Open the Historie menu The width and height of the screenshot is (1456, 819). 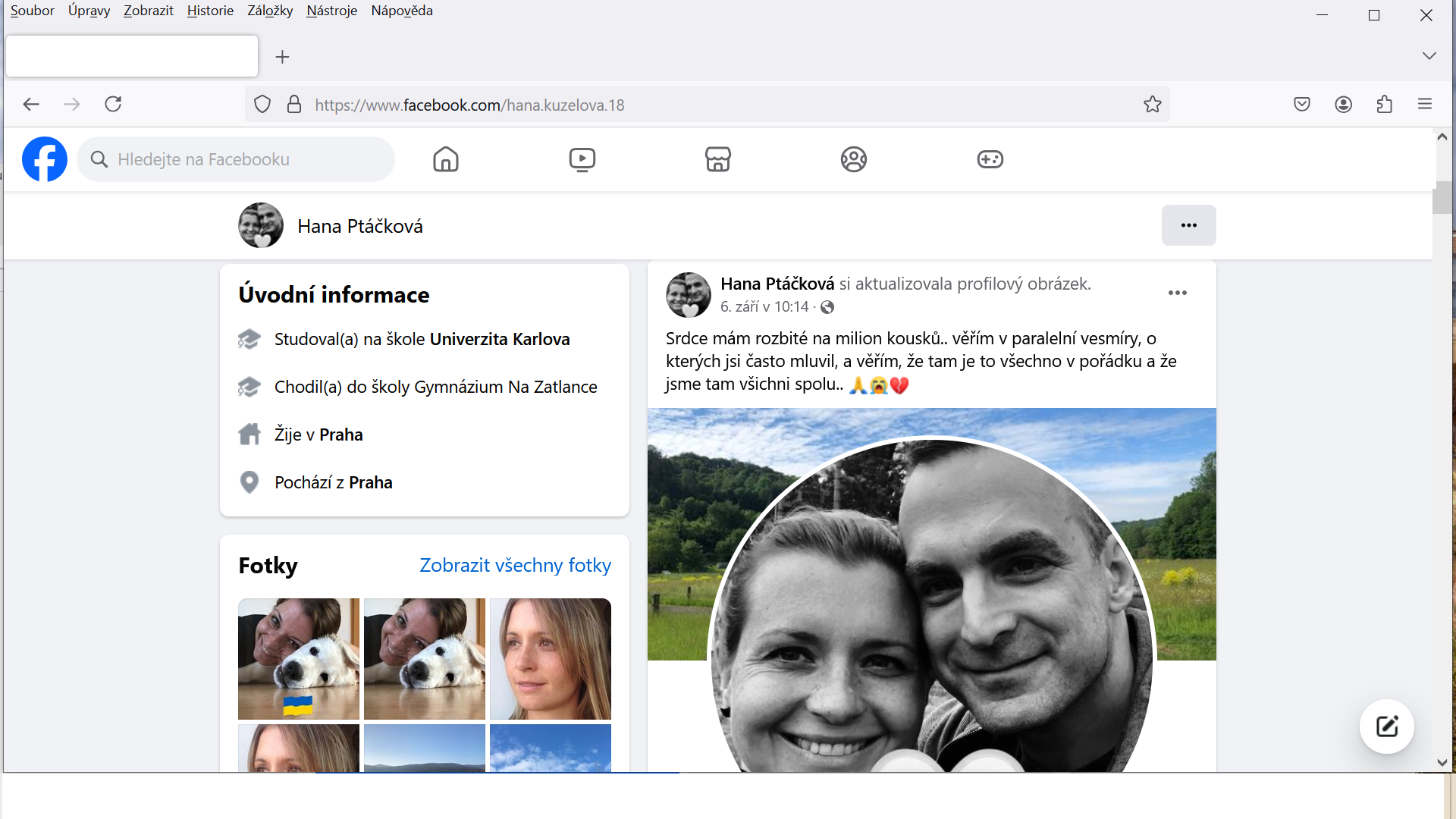pos(210,11)
